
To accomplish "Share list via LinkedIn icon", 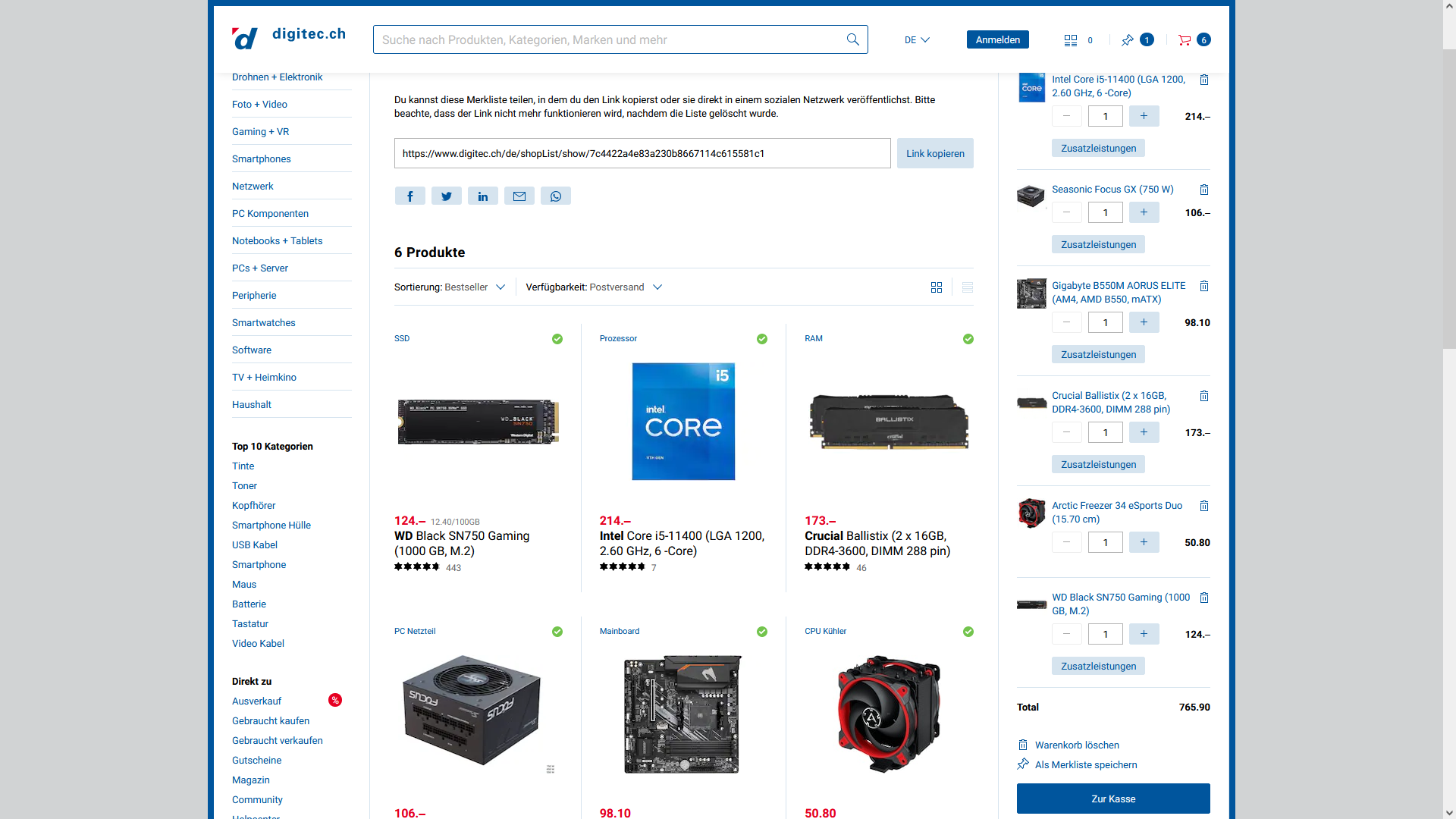I will click(x=482, y=196).
